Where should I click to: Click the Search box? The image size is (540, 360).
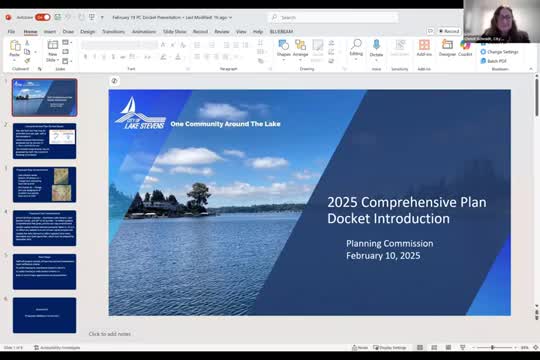(333, 17)
